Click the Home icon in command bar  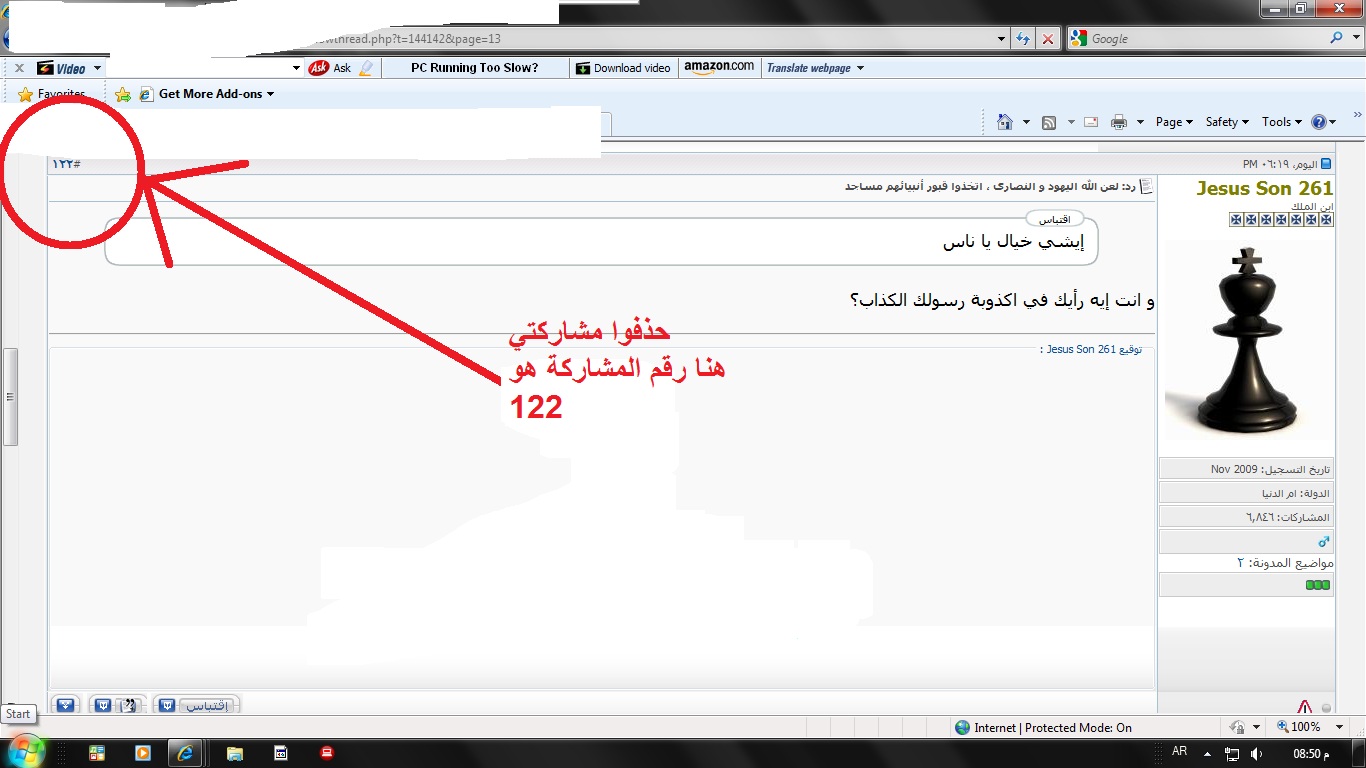[x=1005, y=122]
